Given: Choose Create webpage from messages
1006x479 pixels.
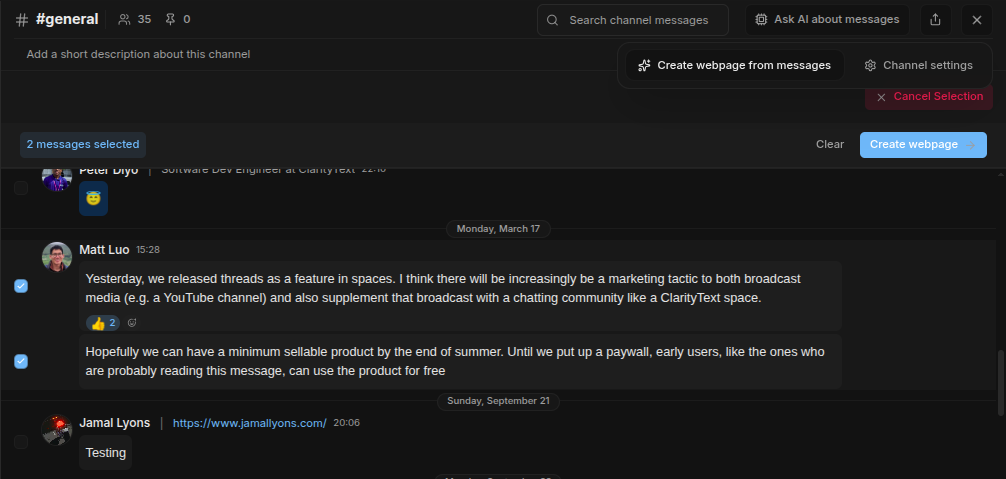Looking at the screenshot, I should 735,65.
